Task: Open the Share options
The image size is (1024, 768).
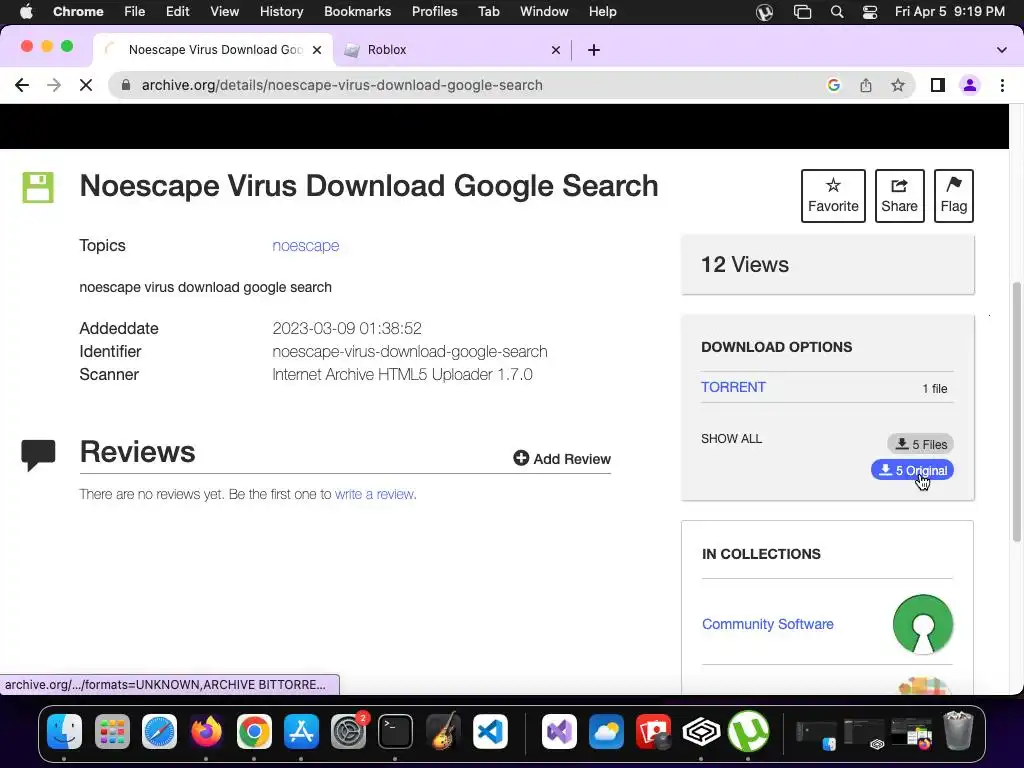Action: pyautogui.click(x=899, y=196)
